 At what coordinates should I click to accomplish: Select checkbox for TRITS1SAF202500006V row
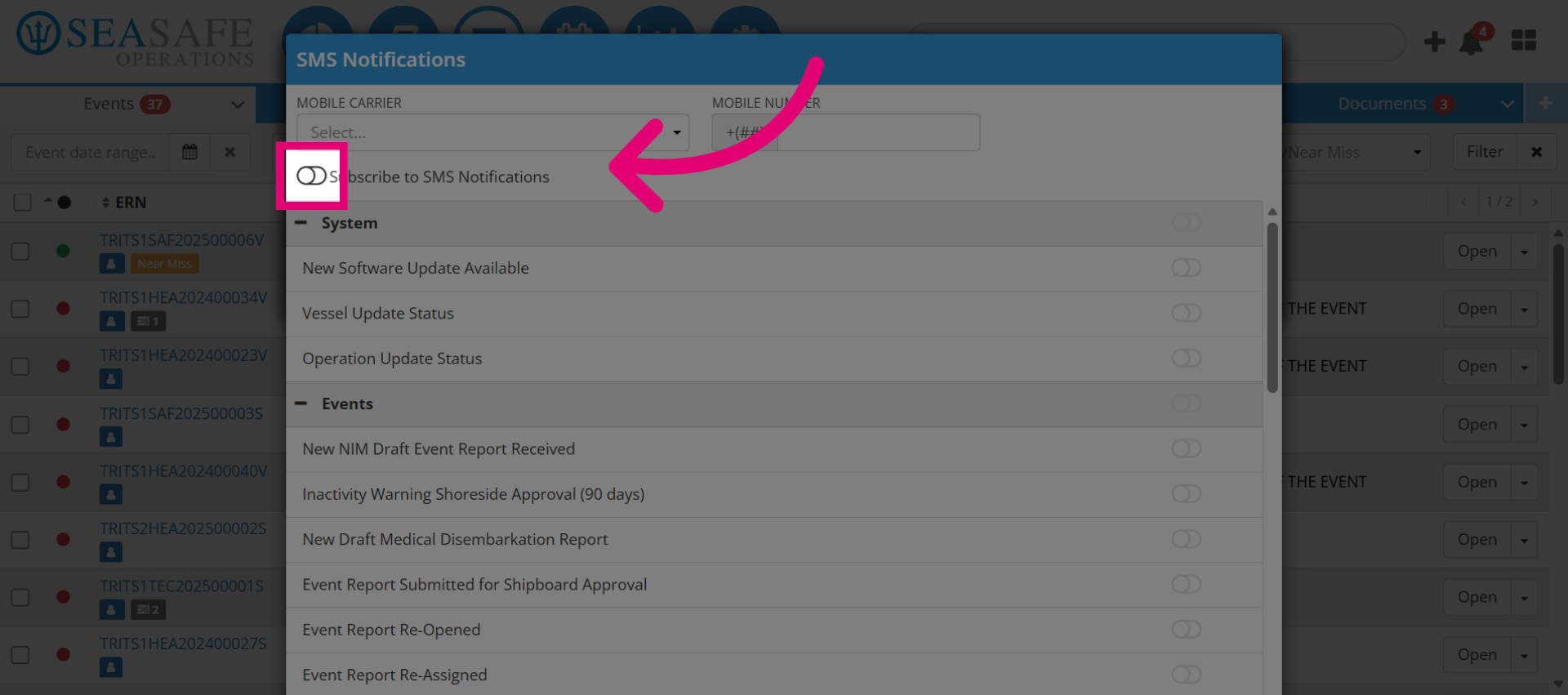pos(20,251)
